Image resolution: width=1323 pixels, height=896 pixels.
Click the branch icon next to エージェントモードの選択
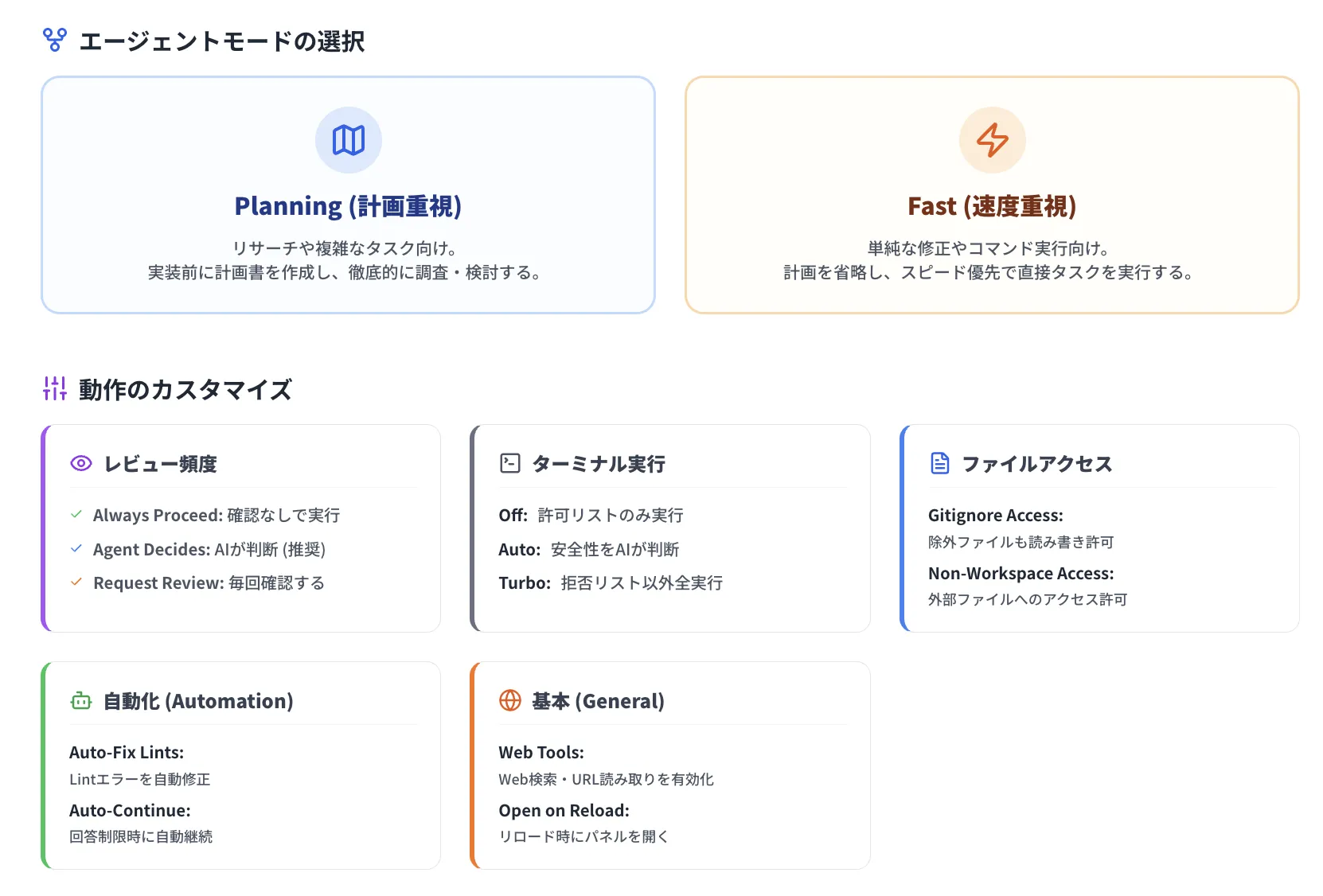54,37
